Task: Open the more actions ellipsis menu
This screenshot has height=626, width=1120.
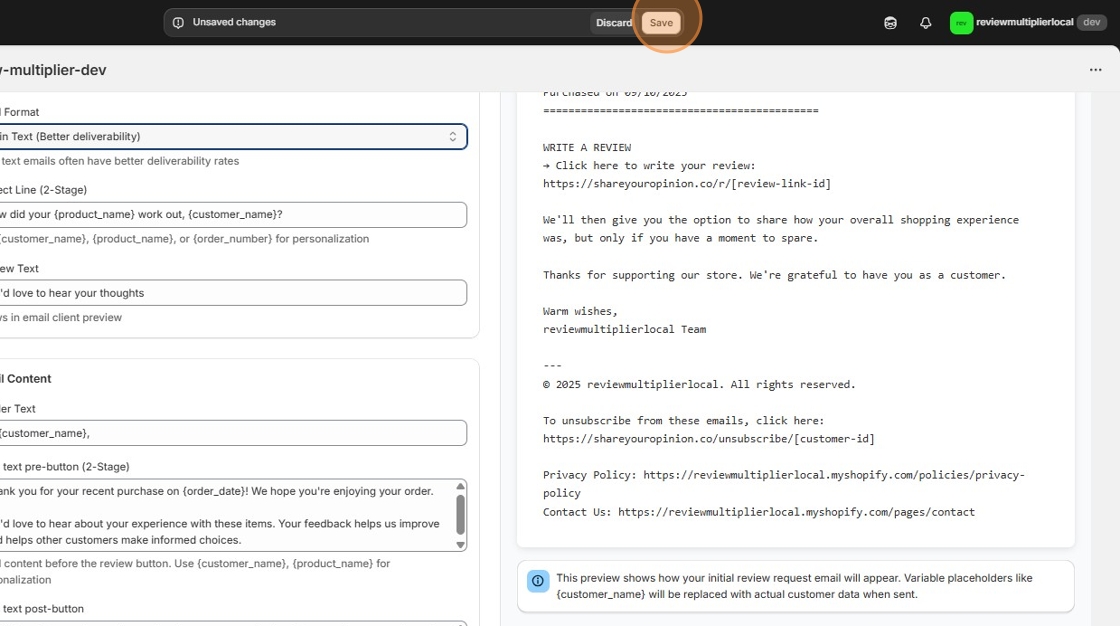Action: (1096, 68)
